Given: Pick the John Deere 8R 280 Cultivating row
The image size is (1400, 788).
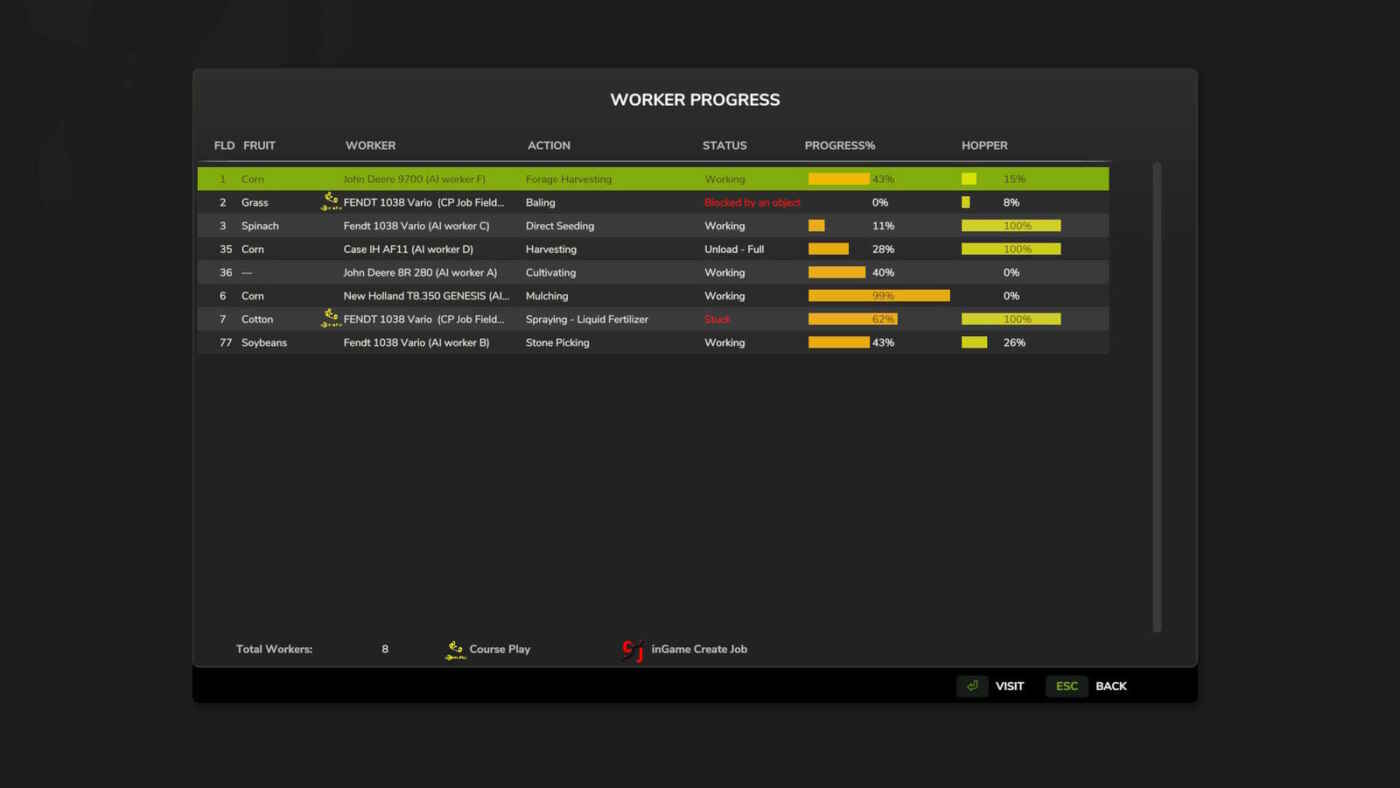Looking at the screenshot, I should tap(652, 272).
